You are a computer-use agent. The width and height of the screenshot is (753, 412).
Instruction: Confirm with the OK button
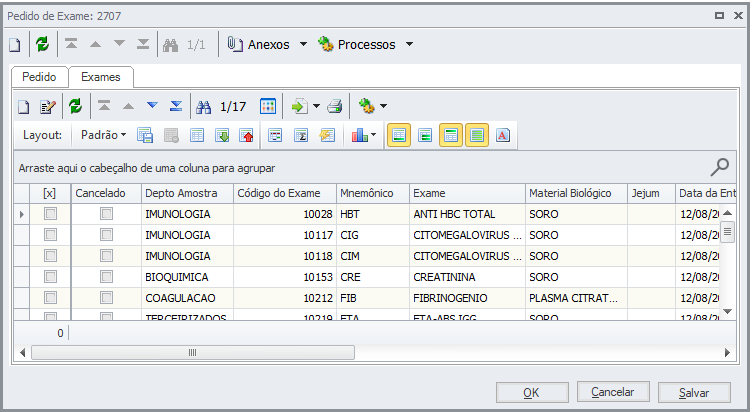[532, 393]
